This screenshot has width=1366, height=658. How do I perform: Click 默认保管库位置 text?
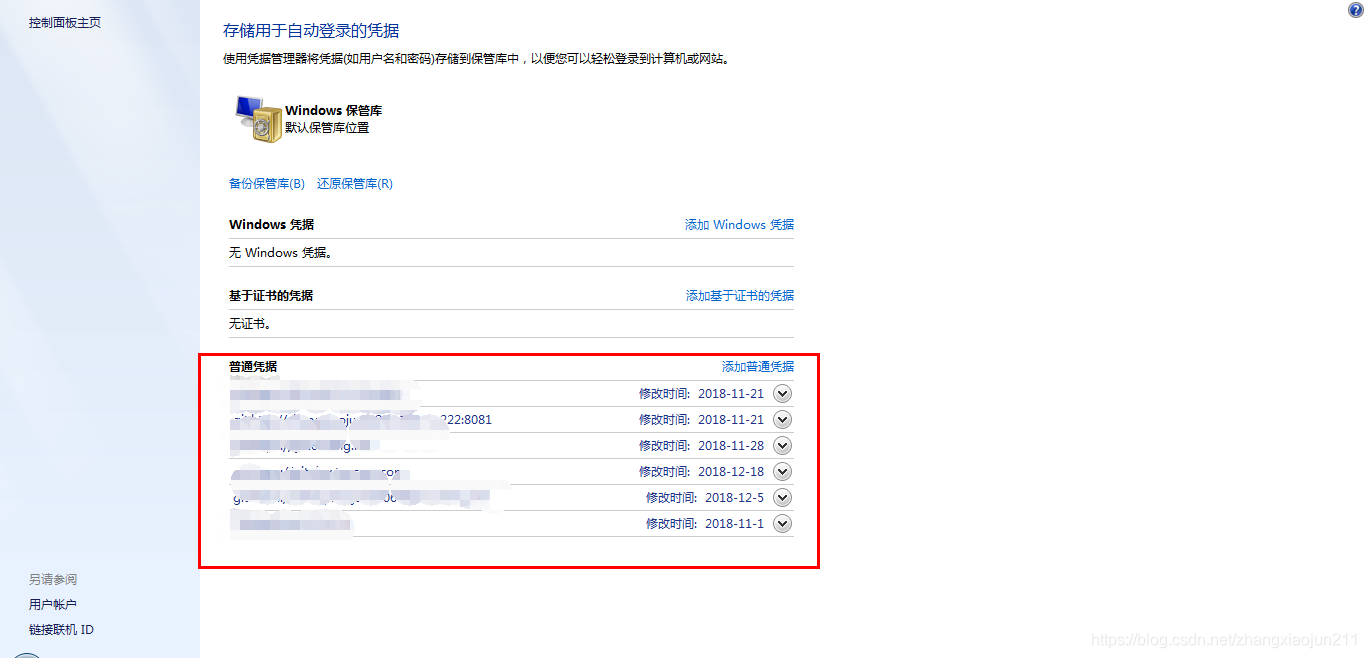(327, 128)
